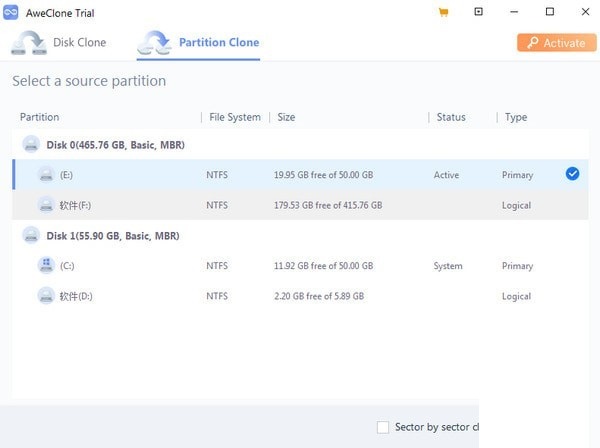Enable the Sector by sector checkbox
This screenshot has height=448, width=600.
point(383,427)
